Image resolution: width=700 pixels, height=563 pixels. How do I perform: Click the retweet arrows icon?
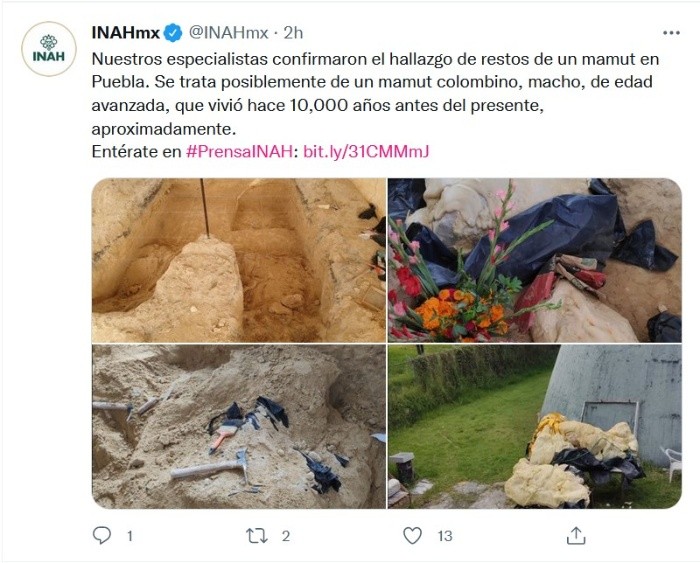pyautogui.click(x=257, y=535)
